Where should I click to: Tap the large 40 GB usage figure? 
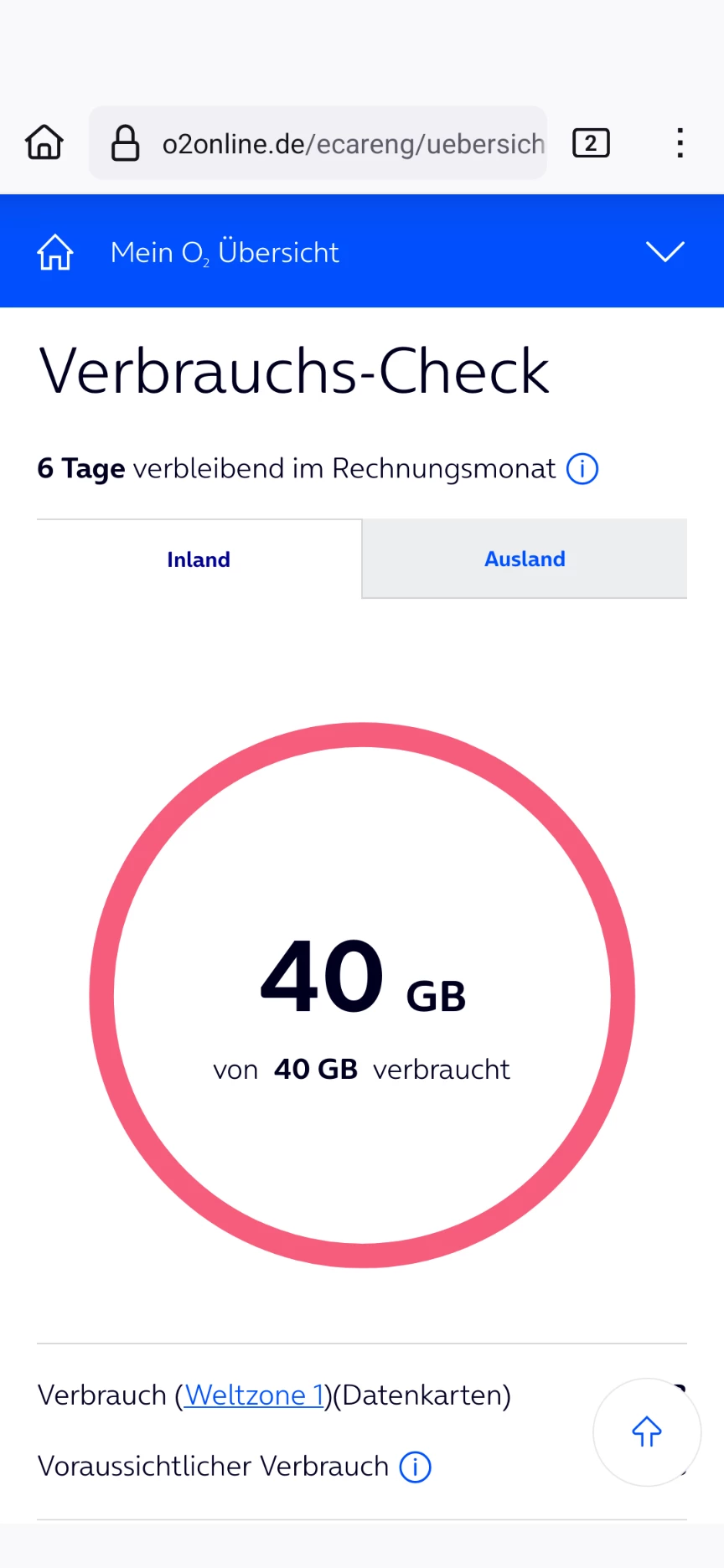362,977
